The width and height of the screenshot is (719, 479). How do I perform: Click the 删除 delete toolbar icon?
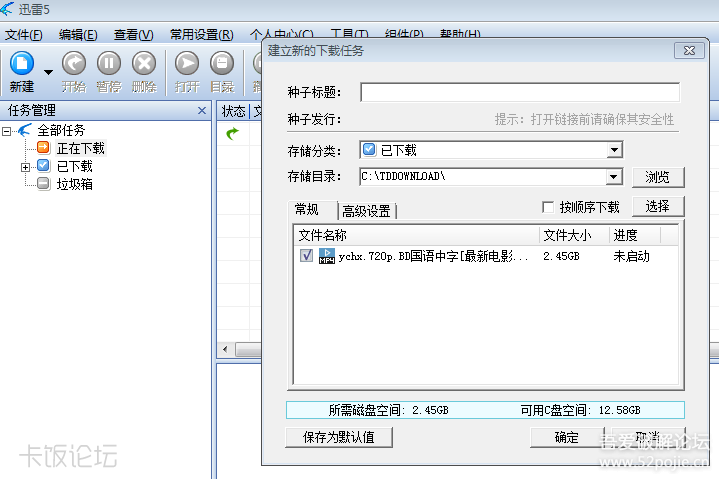144,64
